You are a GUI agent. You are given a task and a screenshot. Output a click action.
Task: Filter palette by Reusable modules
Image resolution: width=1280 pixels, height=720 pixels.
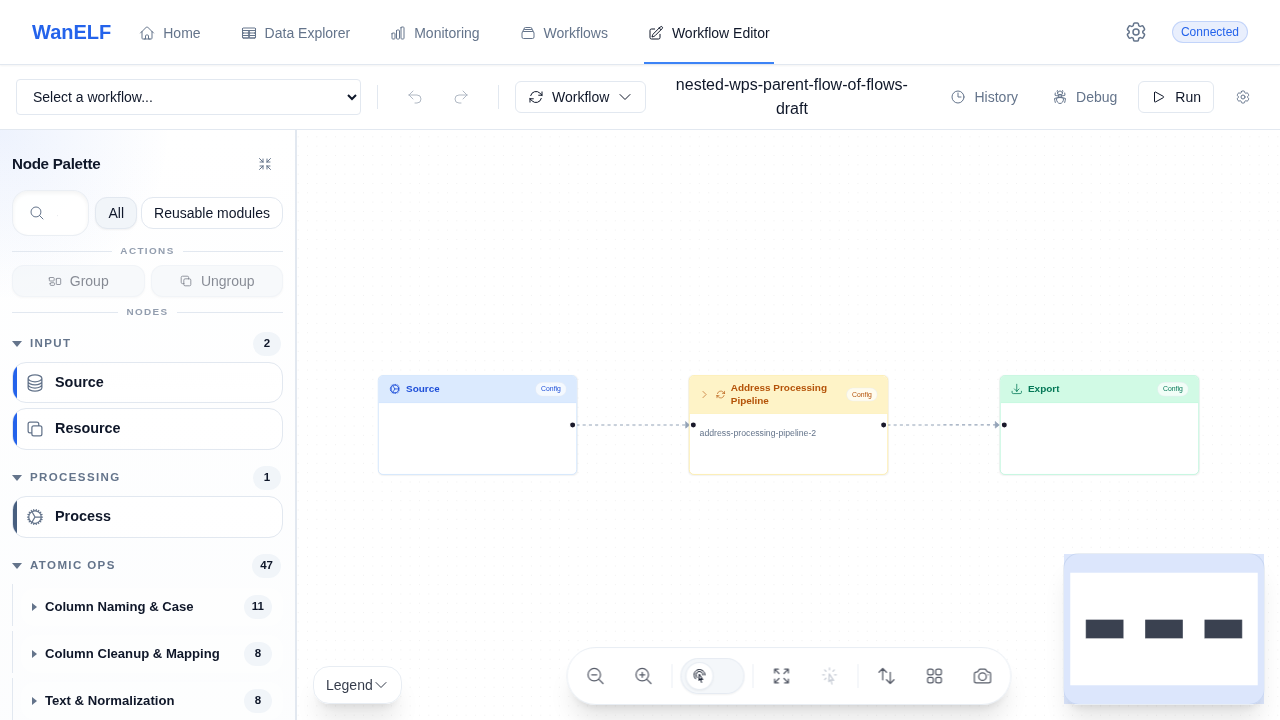[x=212, y=213]
